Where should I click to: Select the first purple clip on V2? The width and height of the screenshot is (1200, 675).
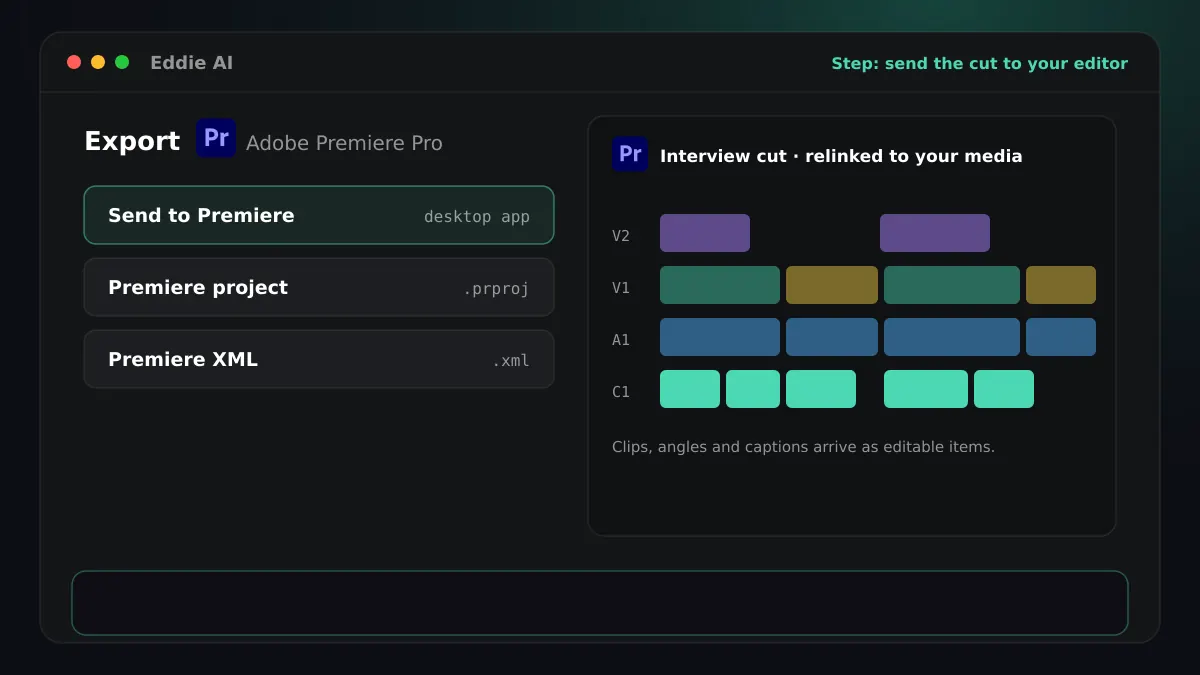(705, 233)
